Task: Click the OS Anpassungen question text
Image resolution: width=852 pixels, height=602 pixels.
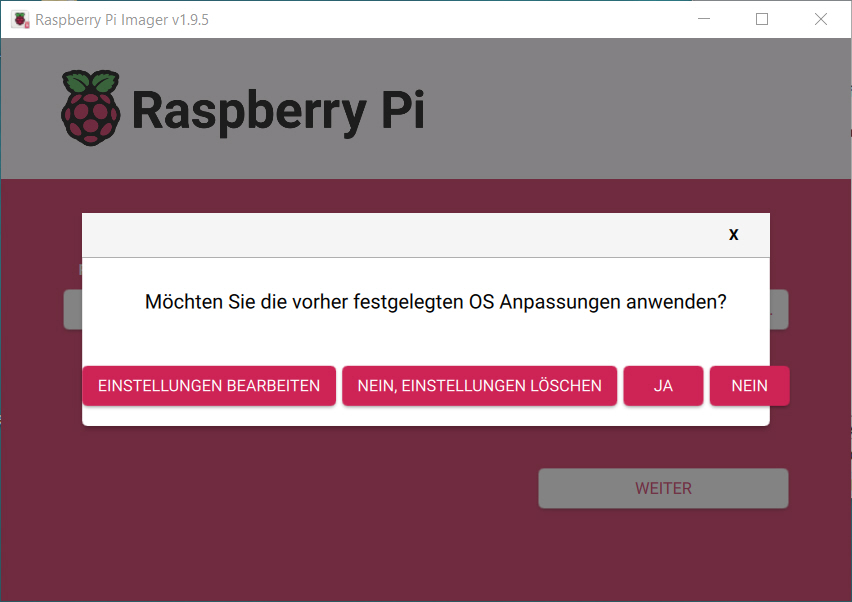Action: pyautogui.click(x=435, y=302)
